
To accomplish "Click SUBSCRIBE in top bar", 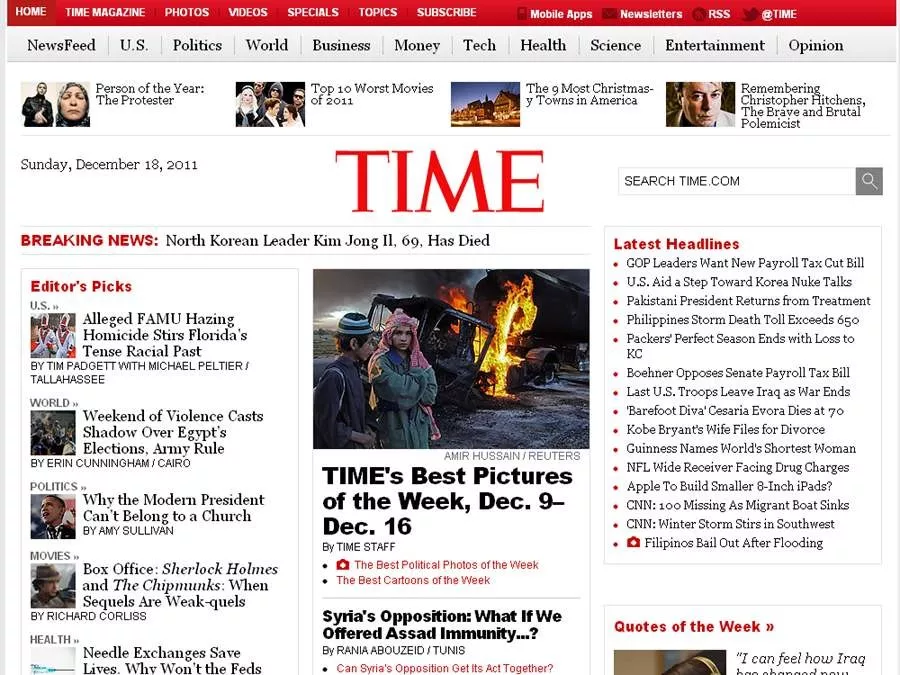I will [447, 12].
